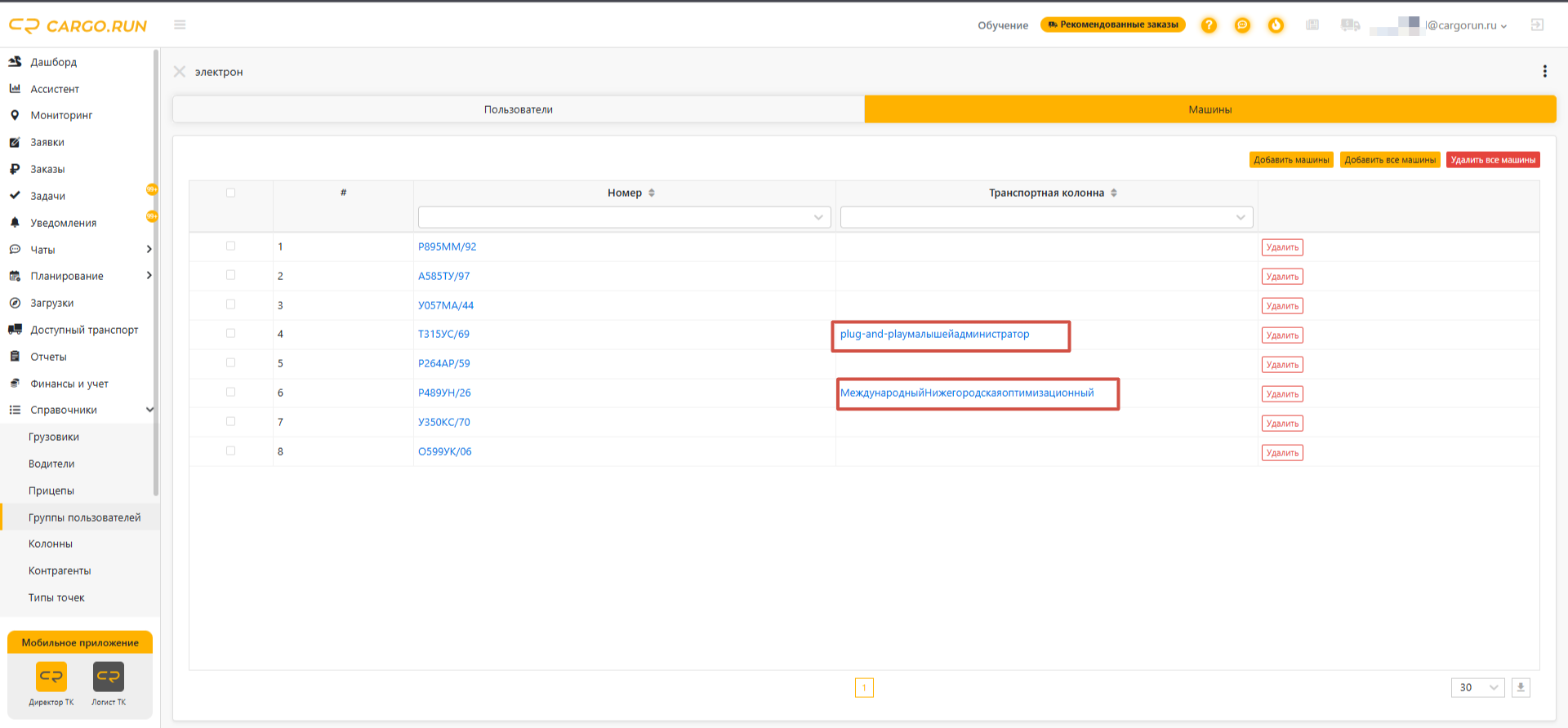Click the Добавить все машины button
This screenshot has height=728, width=1568.
tap(1390, 160)
